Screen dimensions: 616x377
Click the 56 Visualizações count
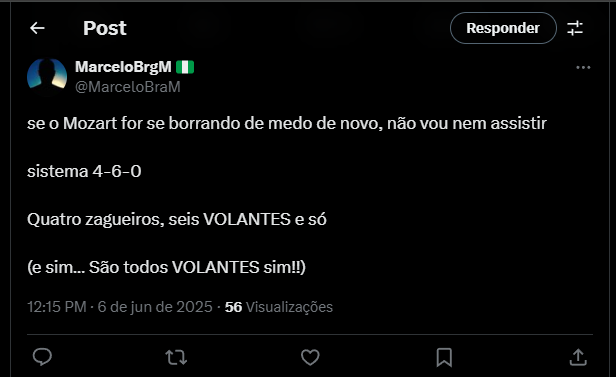pyautogui.click(x=279, y=307)
